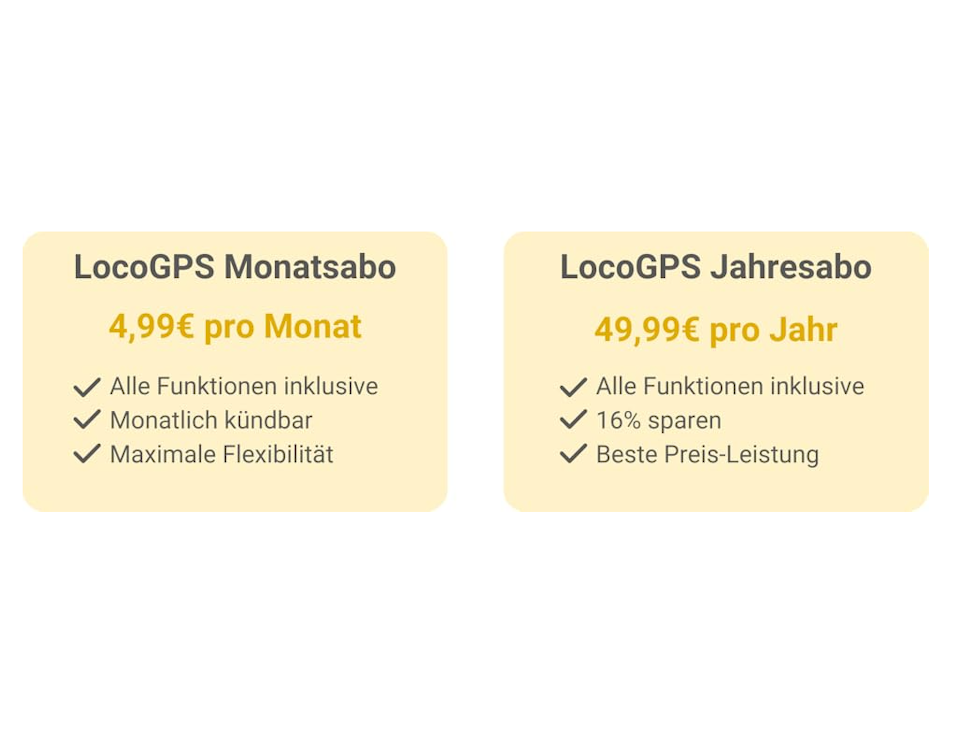Click checkmark next to Monatlich kündbar
960x750 pixels.
(87, 419)
